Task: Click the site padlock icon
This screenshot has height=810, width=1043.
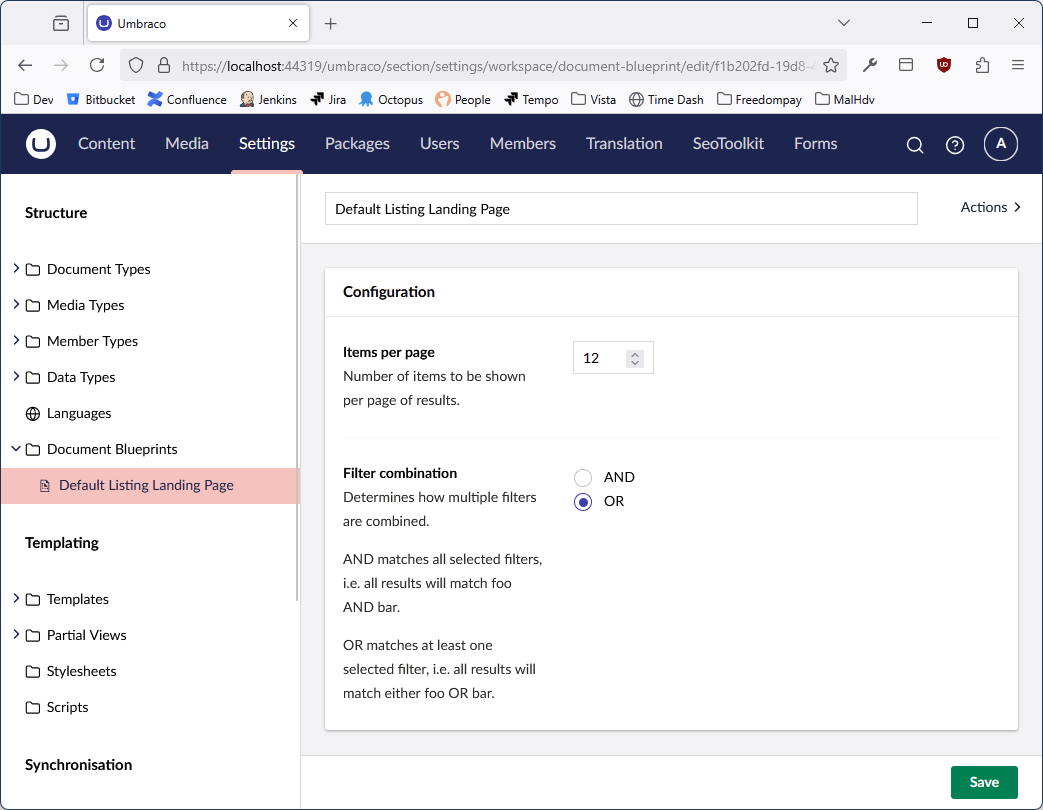Action: pyautogui.click(x=164, y=65)
